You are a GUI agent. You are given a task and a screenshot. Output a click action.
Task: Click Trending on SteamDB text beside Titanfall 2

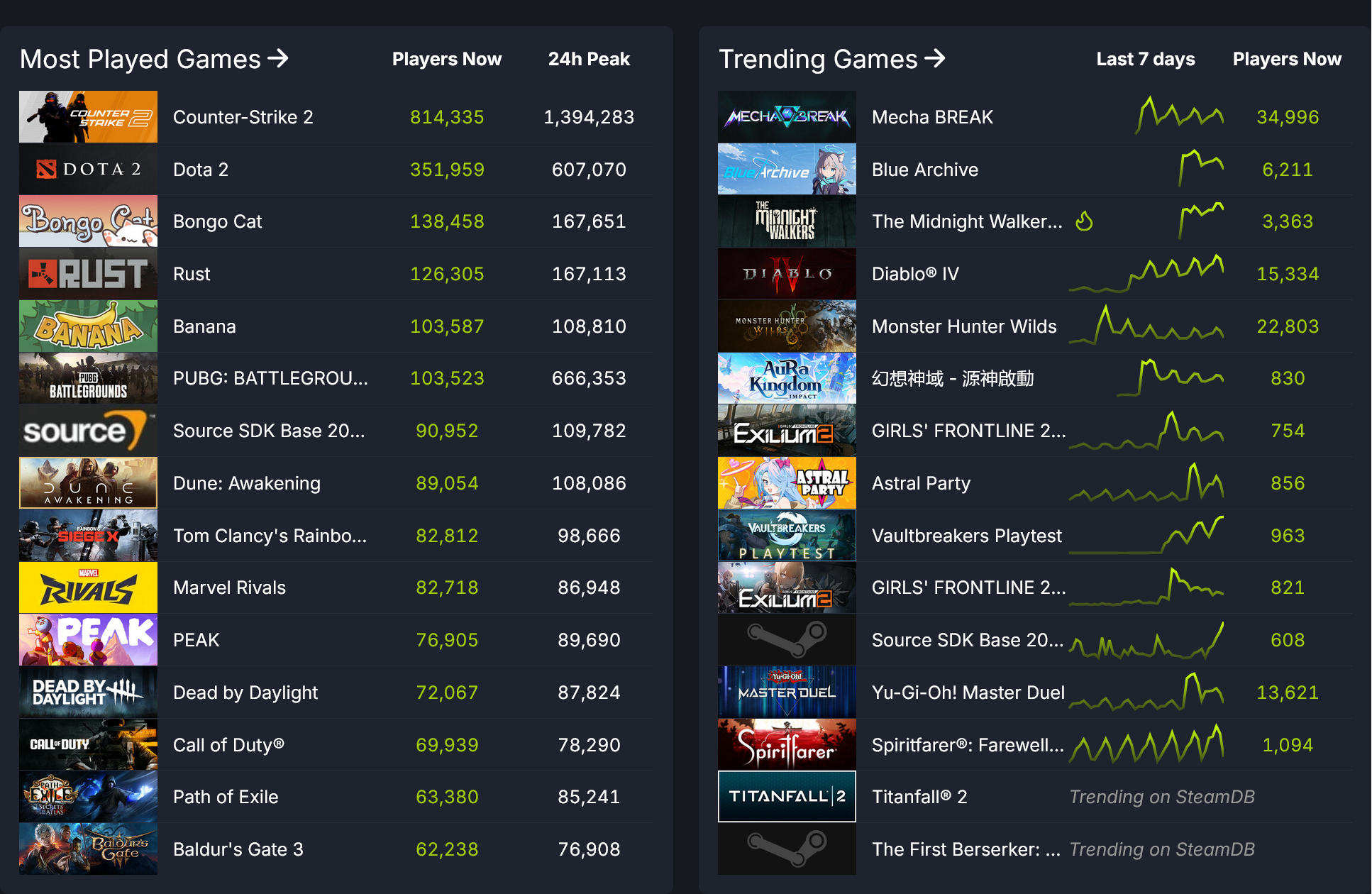1162,797
